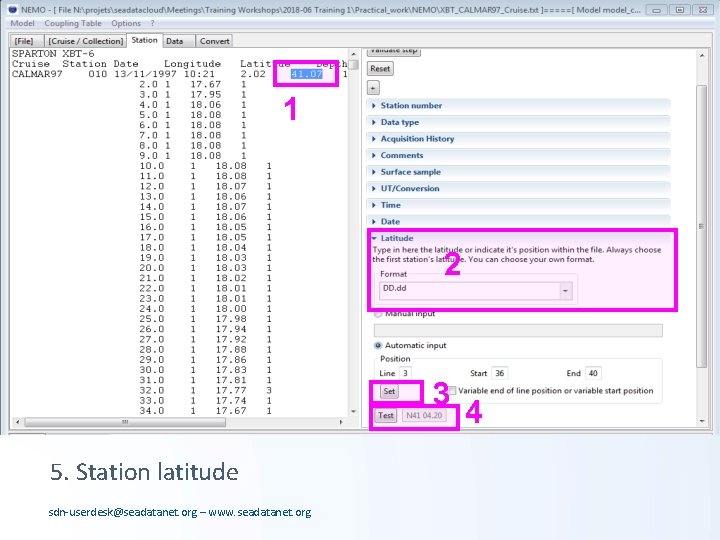Click station number 010 in the file
Viewport: 720px width, 540px height.
[97, 74]
